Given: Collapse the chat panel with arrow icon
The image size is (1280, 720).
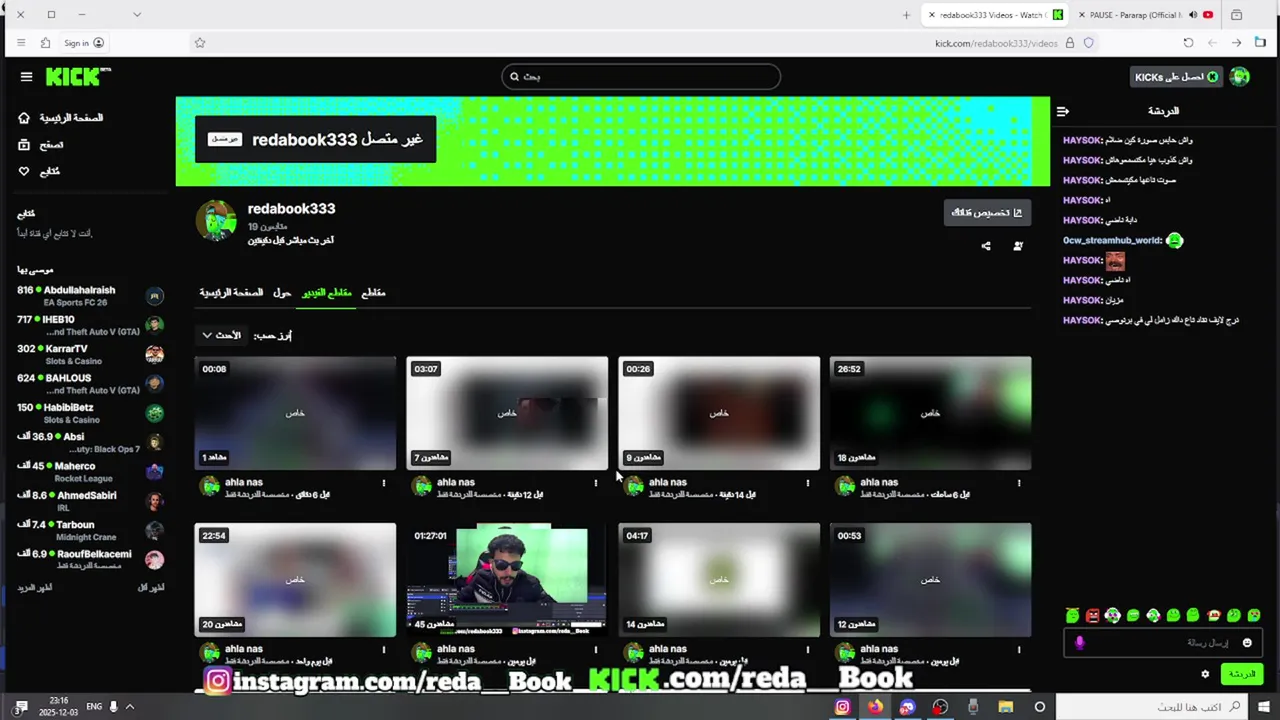Looking at the screenshot, I should click(x=1063, y=111).
